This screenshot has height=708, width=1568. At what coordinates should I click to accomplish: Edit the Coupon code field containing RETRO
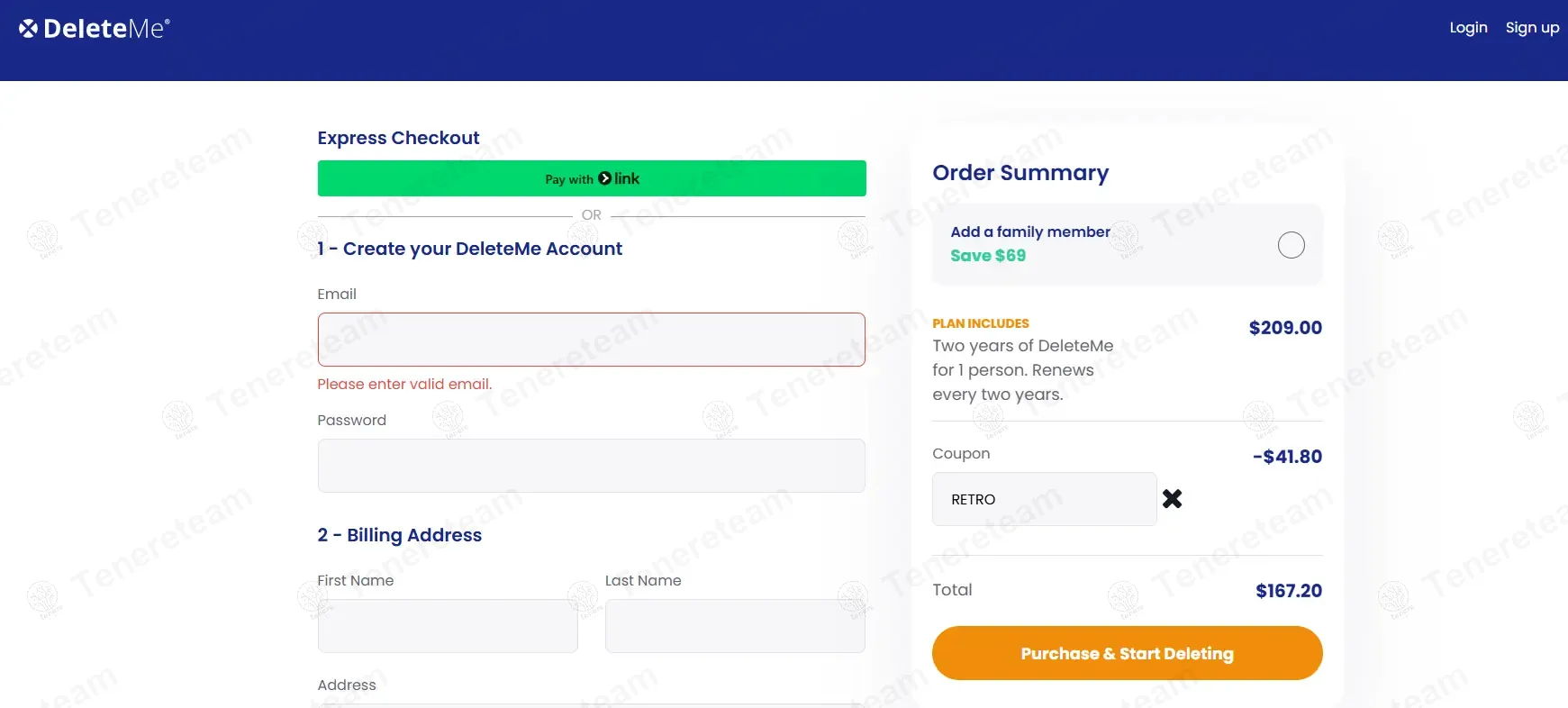pyautogui.click(x=1044, y=499)
